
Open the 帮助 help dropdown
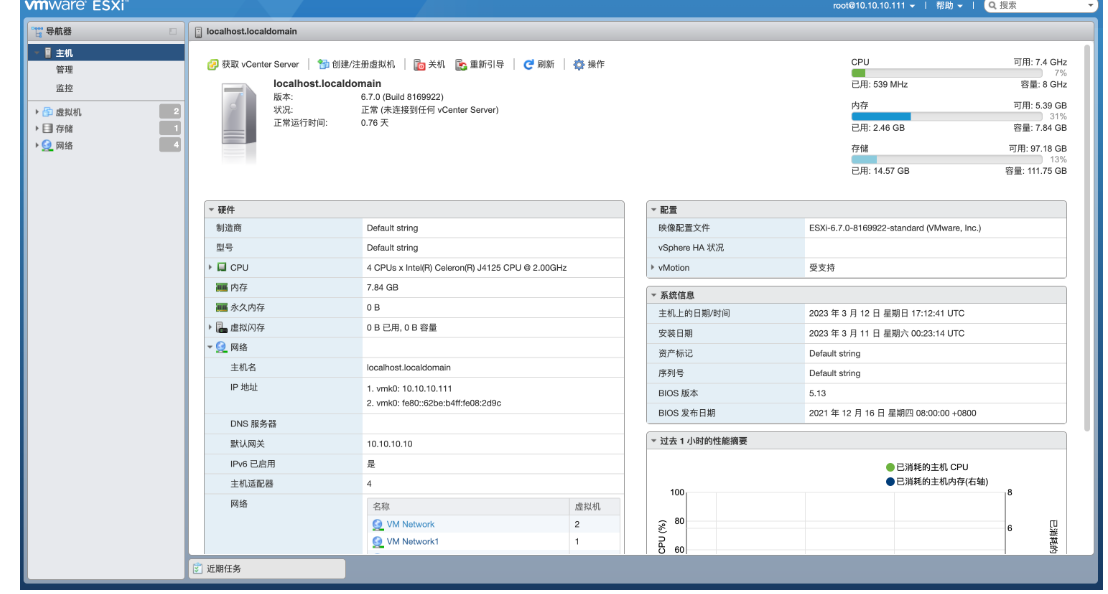(x=949, y=6)
